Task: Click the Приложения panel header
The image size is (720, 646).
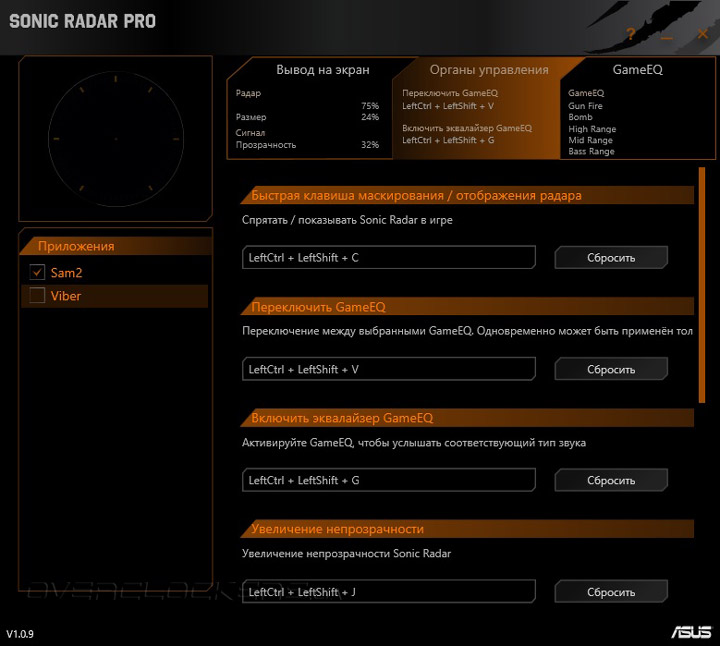Action: 116,246
